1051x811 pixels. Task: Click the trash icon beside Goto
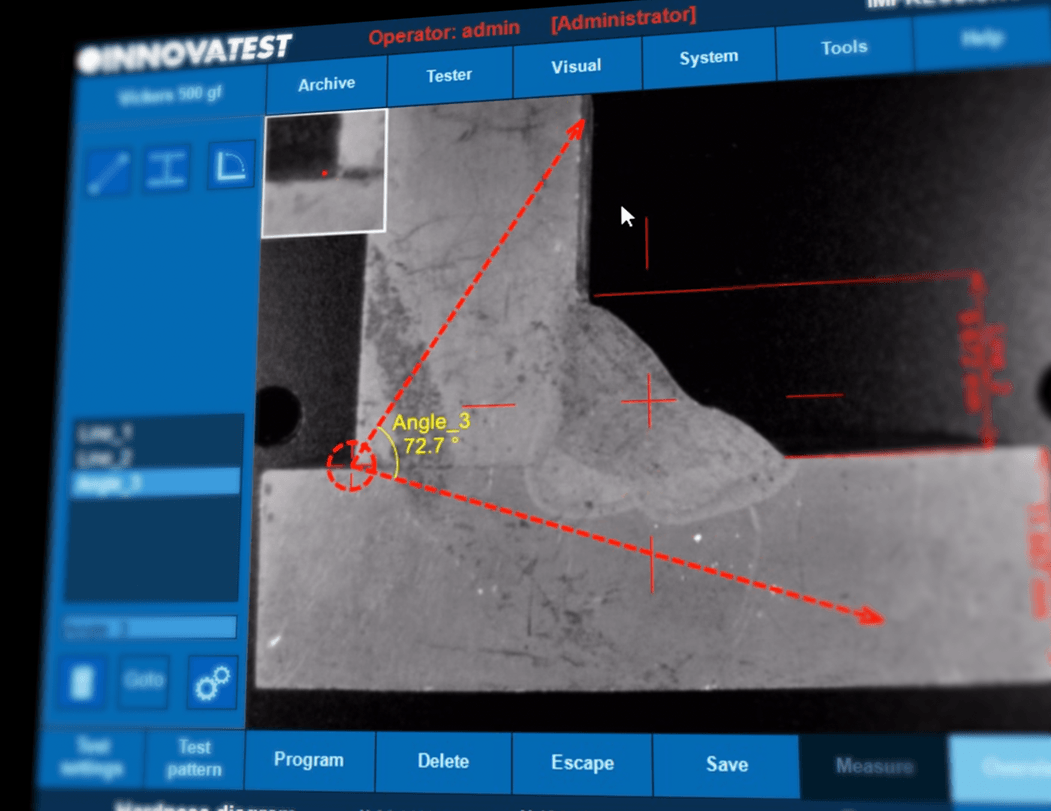pyautogui.click(x=83, y=683)
